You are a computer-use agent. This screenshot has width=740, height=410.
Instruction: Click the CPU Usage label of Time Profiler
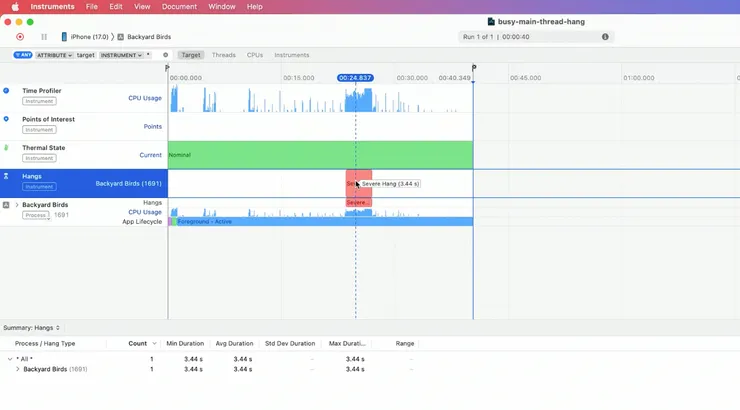[x=145, y=98]
